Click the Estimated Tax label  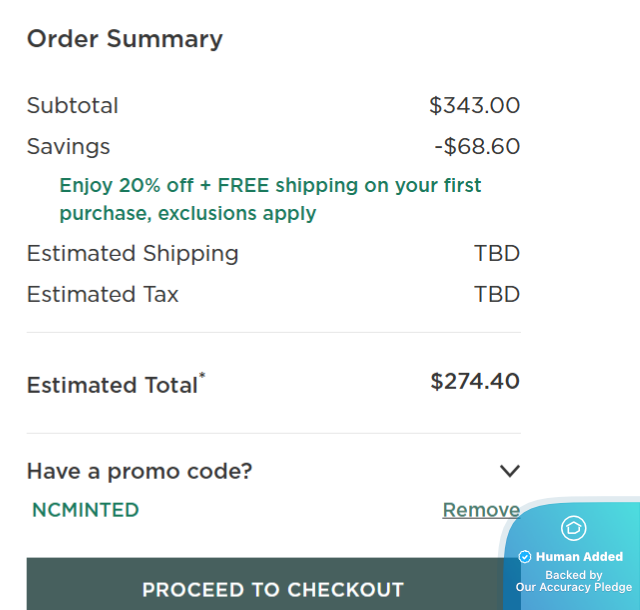pos(103,294)
